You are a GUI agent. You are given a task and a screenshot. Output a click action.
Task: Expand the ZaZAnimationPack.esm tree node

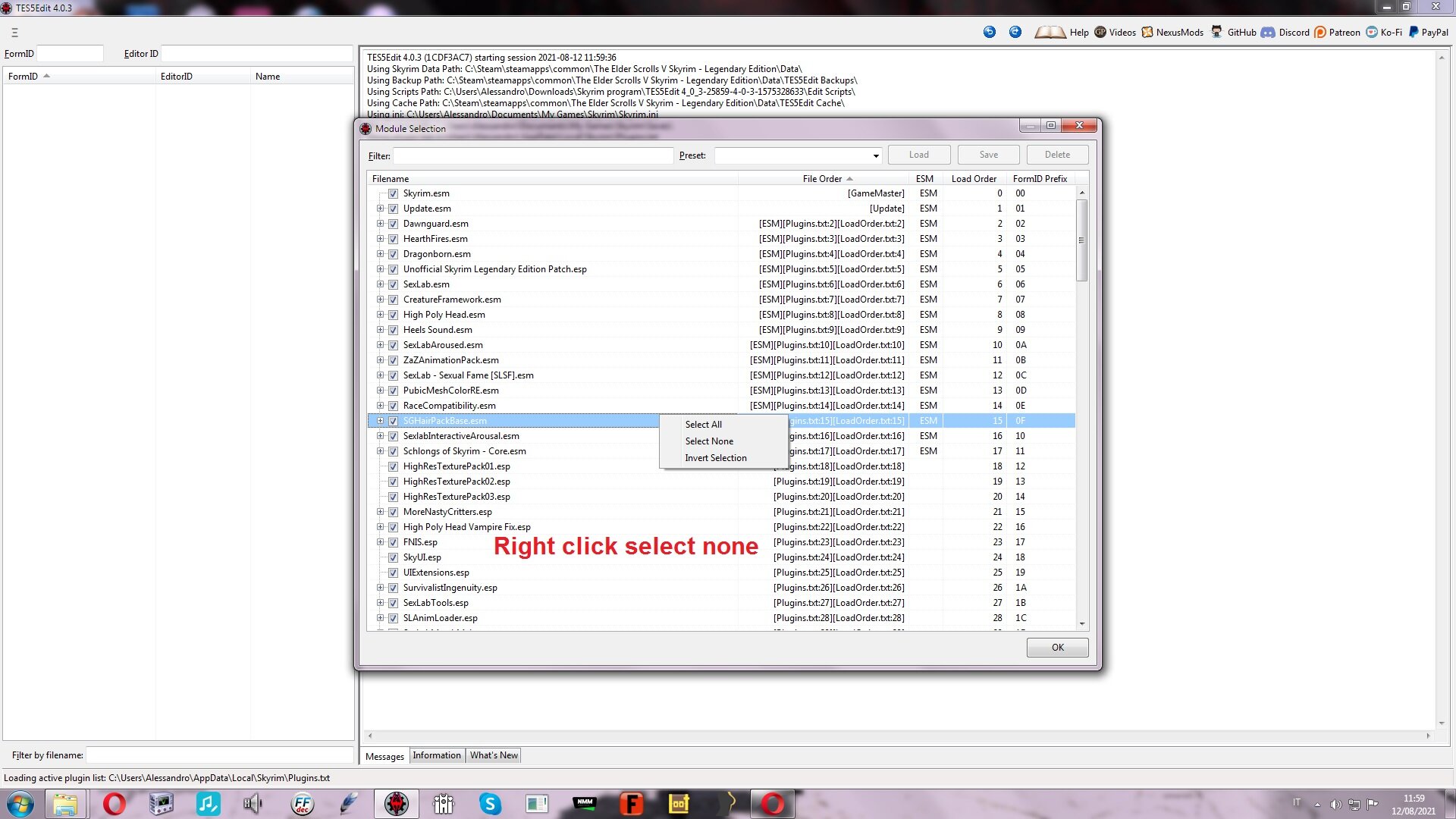pyautogui.click(x=380, y=360)
